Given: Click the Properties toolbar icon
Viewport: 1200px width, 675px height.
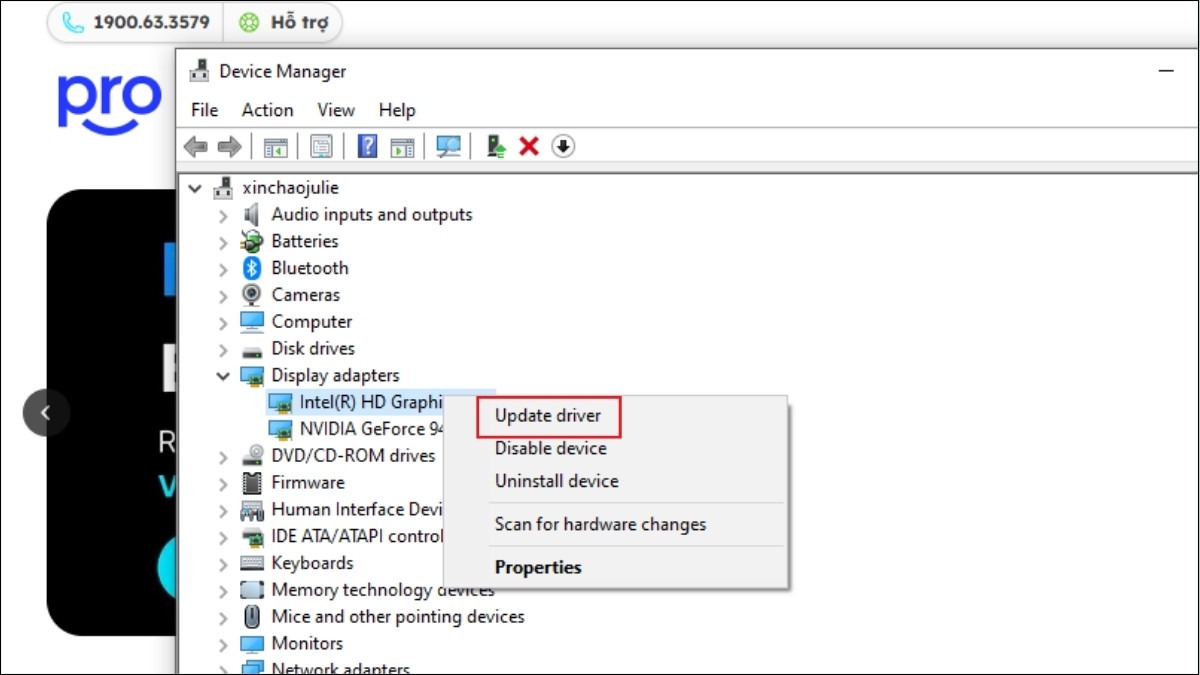Looking at the screenshot, I should coord(321,147).
